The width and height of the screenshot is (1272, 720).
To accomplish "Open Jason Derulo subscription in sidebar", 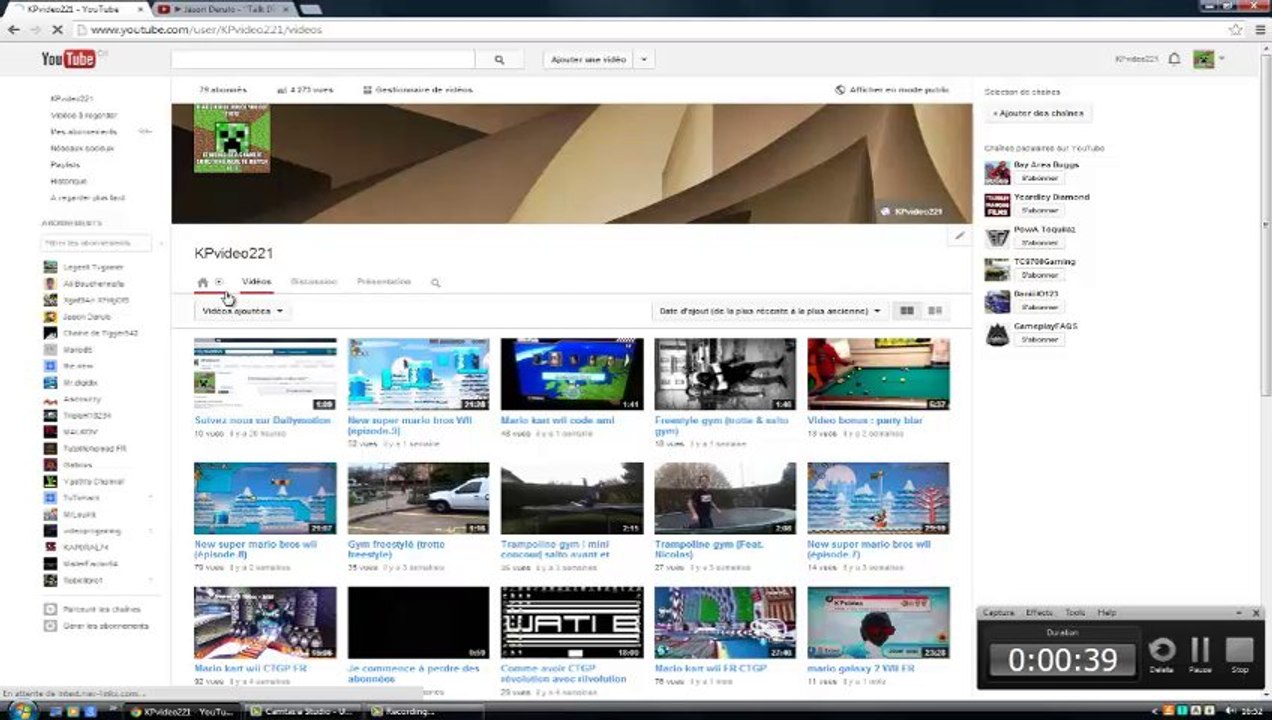I will 86,316.
